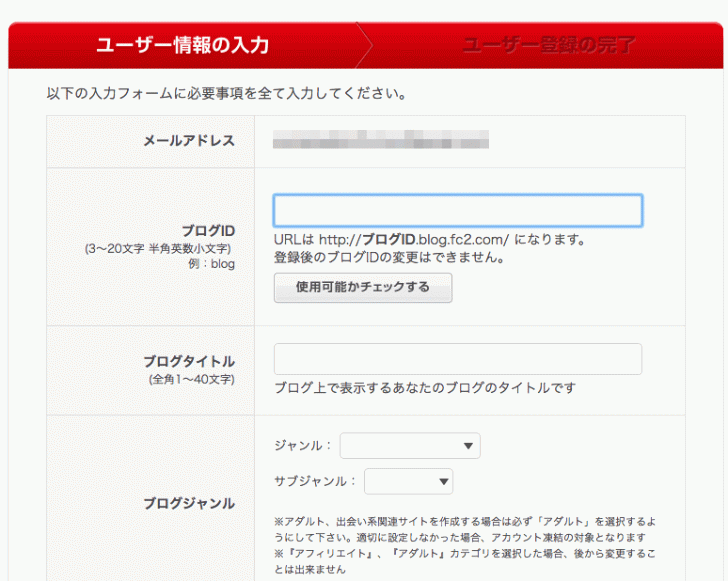Open the ジャンル dropdown list
This screenshot has height=581, width=728.
(x=410, y=446)
